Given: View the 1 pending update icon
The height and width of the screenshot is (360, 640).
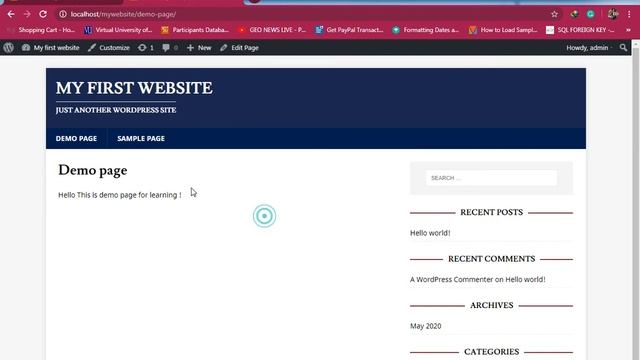Looking at the screenshot, I should pyautogui.click(x=146, y=48).
